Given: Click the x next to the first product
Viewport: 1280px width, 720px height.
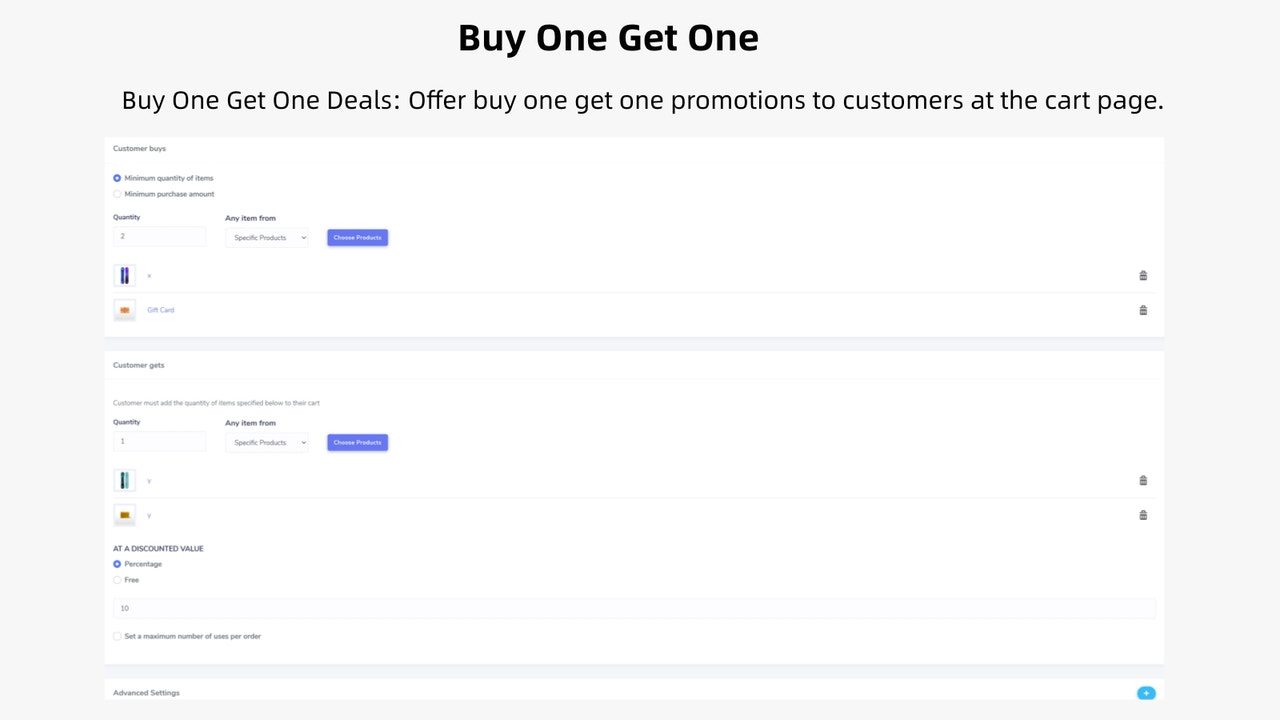Looking at the screenshot, I should 149,275.
